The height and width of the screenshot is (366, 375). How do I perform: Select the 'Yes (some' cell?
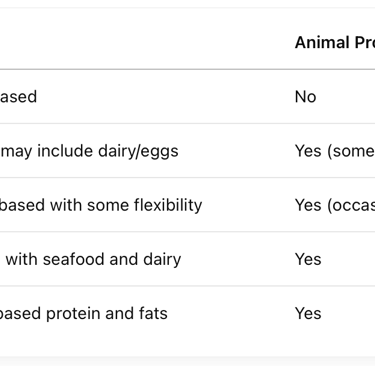(335, 151)
